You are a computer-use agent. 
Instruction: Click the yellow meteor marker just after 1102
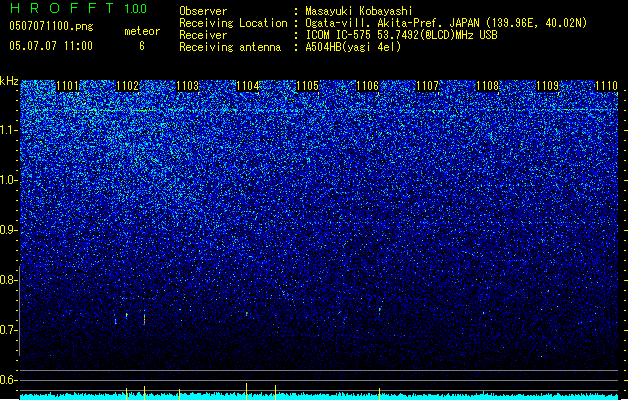point(144,393)
